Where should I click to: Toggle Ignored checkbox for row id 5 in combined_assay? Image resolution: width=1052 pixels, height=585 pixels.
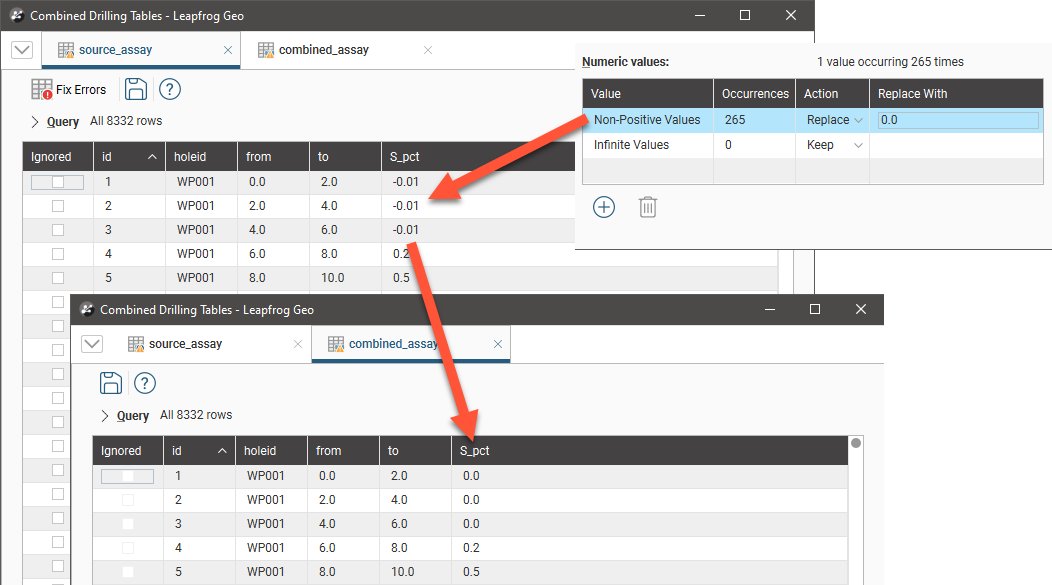pyautogui.click(x=127, y=572)
